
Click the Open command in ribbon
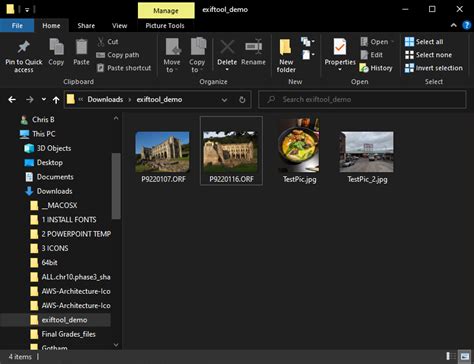pos(377,42)
